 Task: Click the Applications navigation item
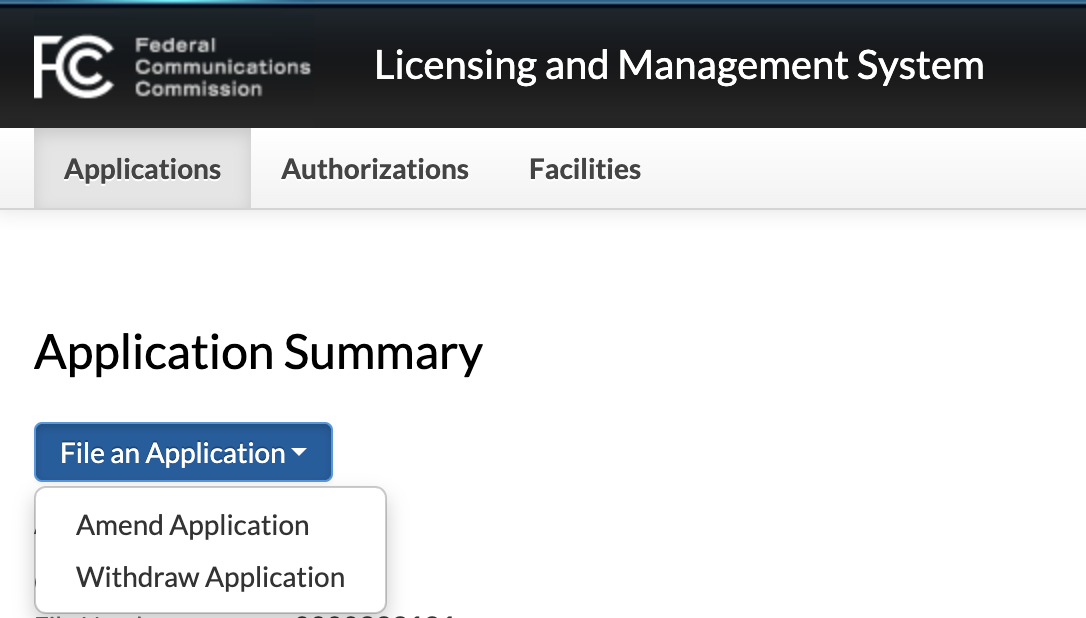pyautogui.click(x=142, y=169)
